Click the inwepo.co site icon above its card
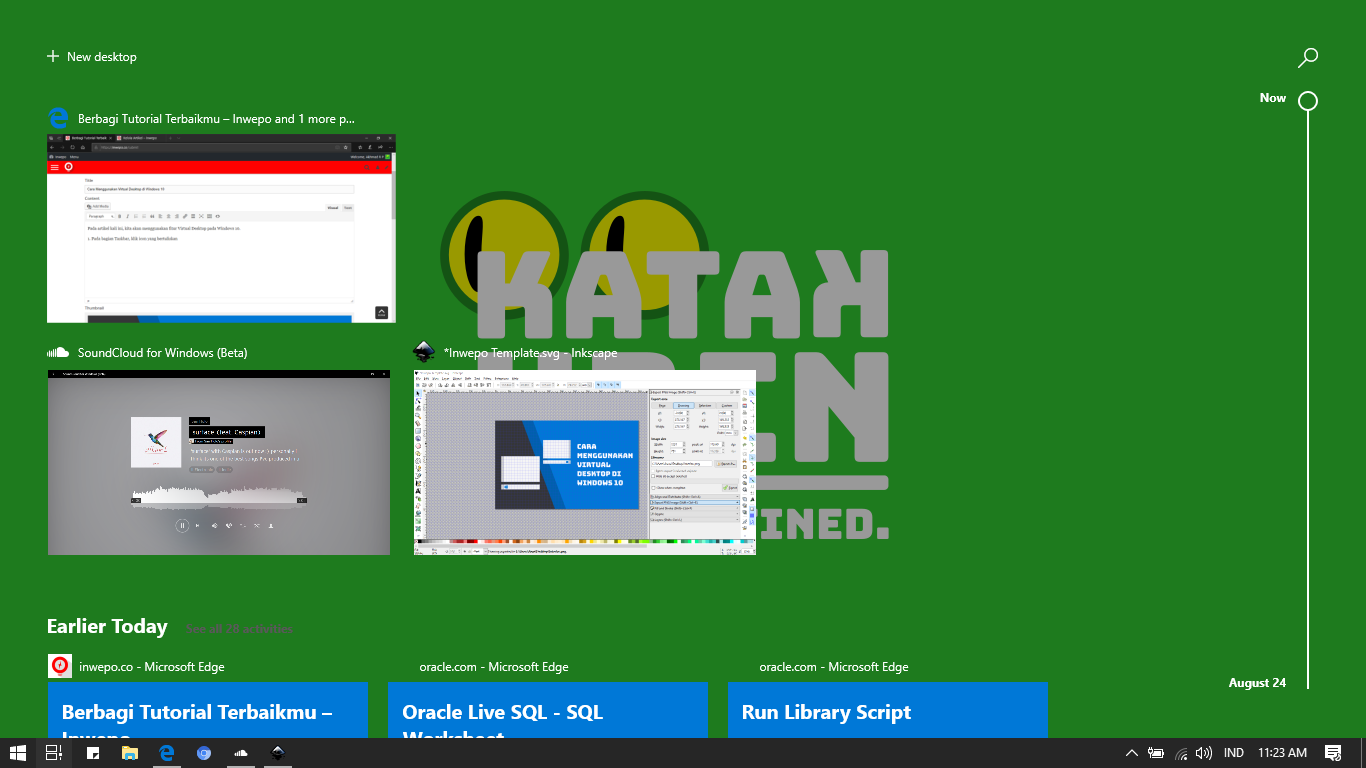Image resolution: width=1366 pixels, height=768 pixels. pyautogui.click(x=60, y=666)
